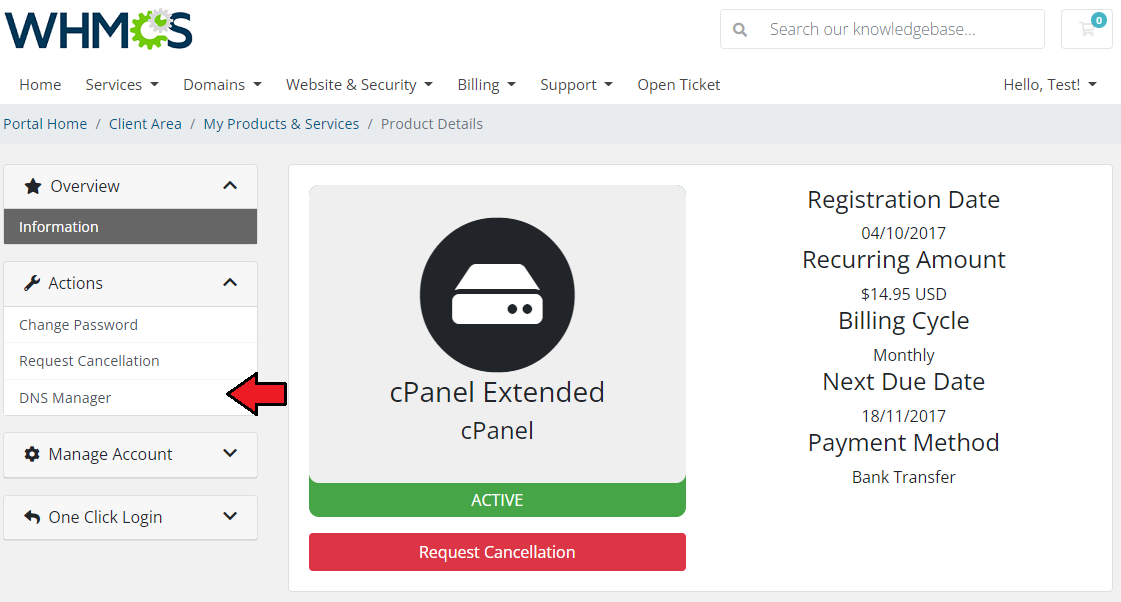Select Change Password action
This screenshot has height=602, width=1121.
(x=130, y=325)
